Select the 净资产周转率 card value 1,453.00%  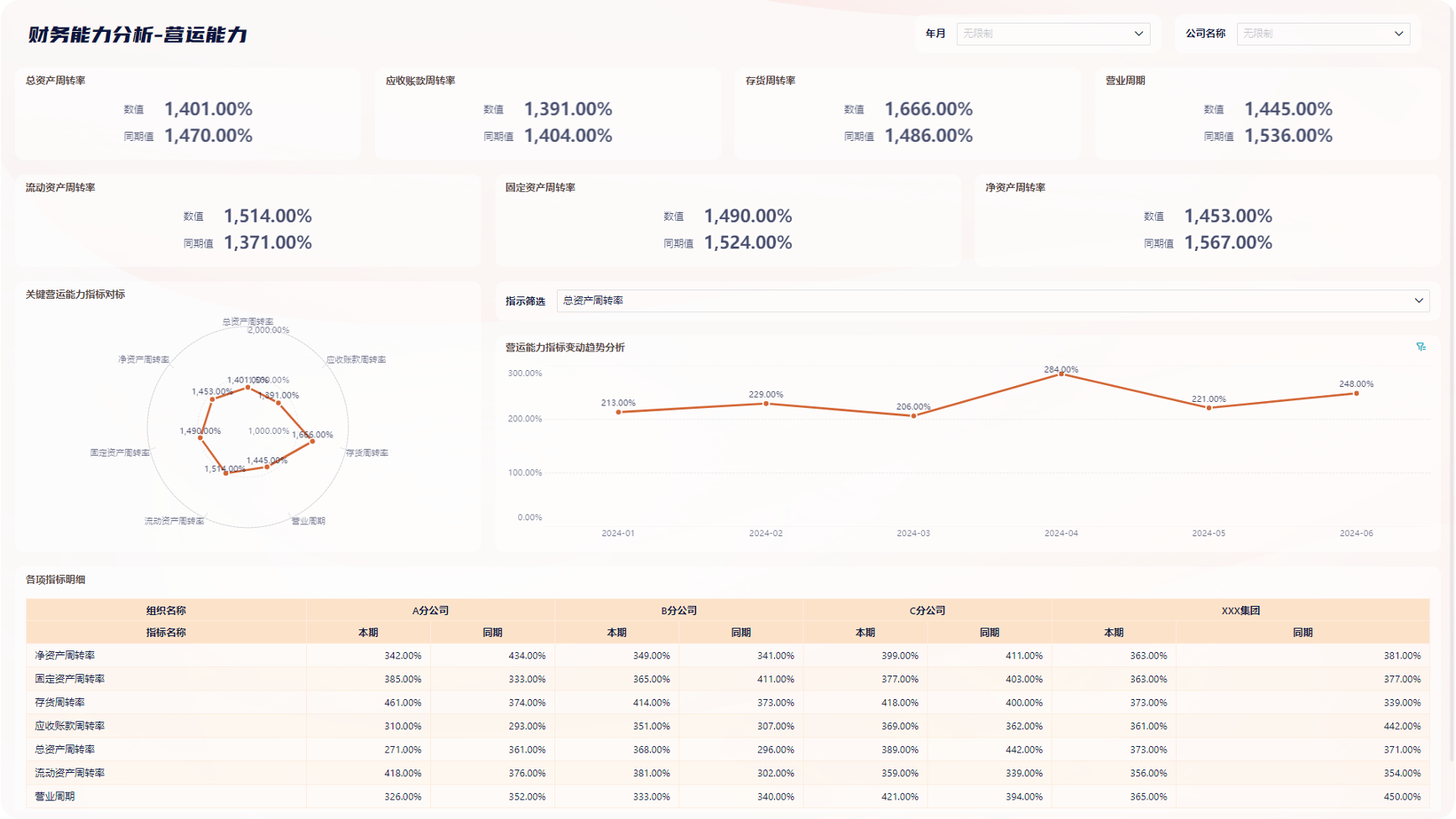pyautogui.click(x=1227, y=216)
